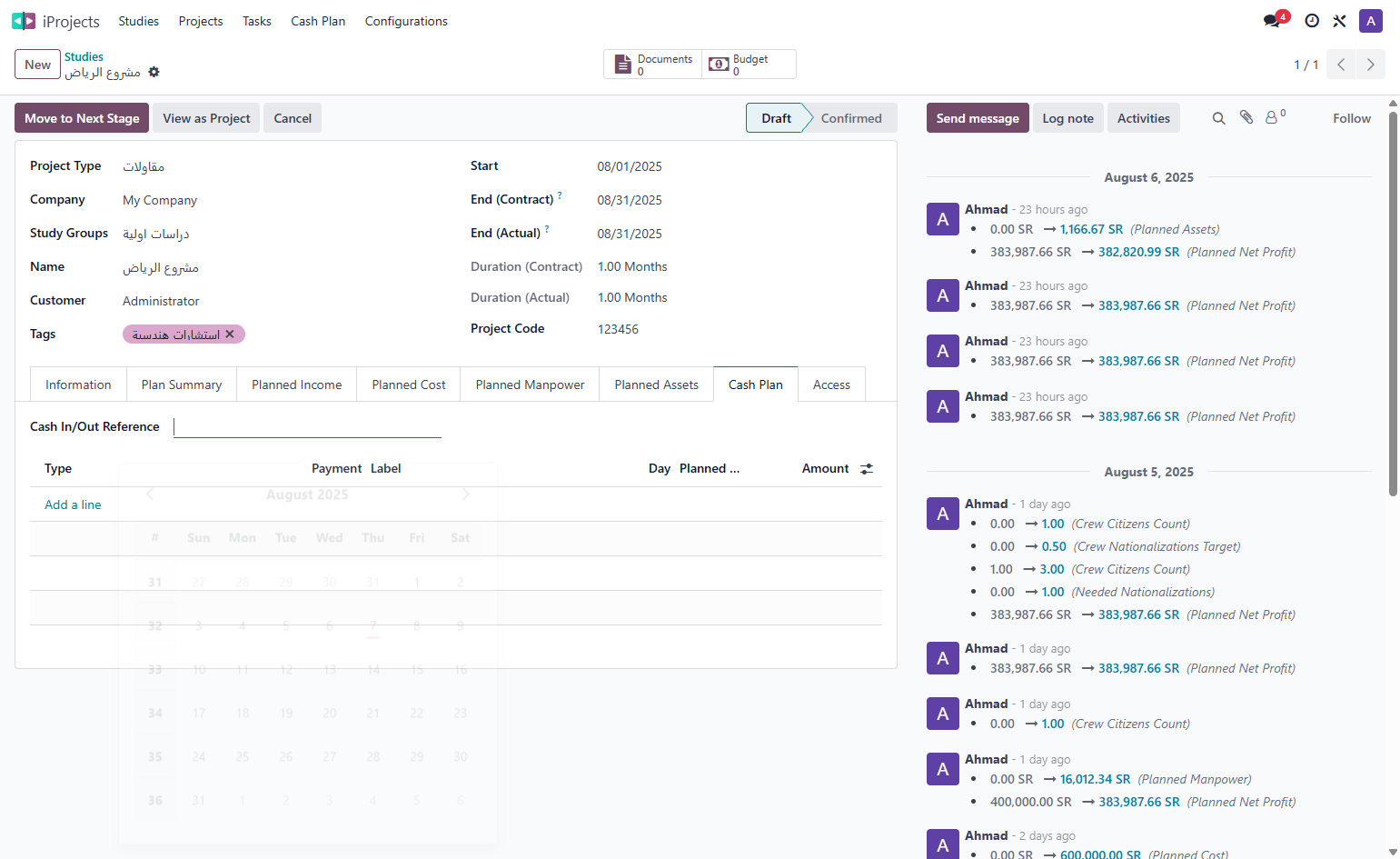Image resolution: width=1400 pixels, height=859 pixels.
Task: Select the Confirmed status stage
Action: click(x=851, y=118)
